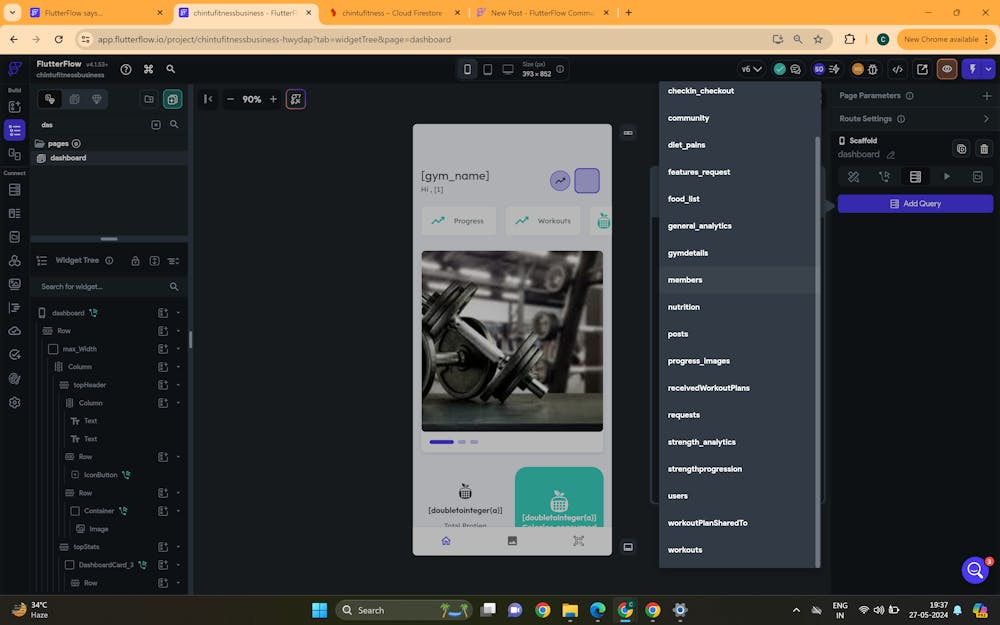Open the Custom Code sidebar icon
Image resolution: width=1000 pixels, height=625 pixels.
[x=15, y=307]
